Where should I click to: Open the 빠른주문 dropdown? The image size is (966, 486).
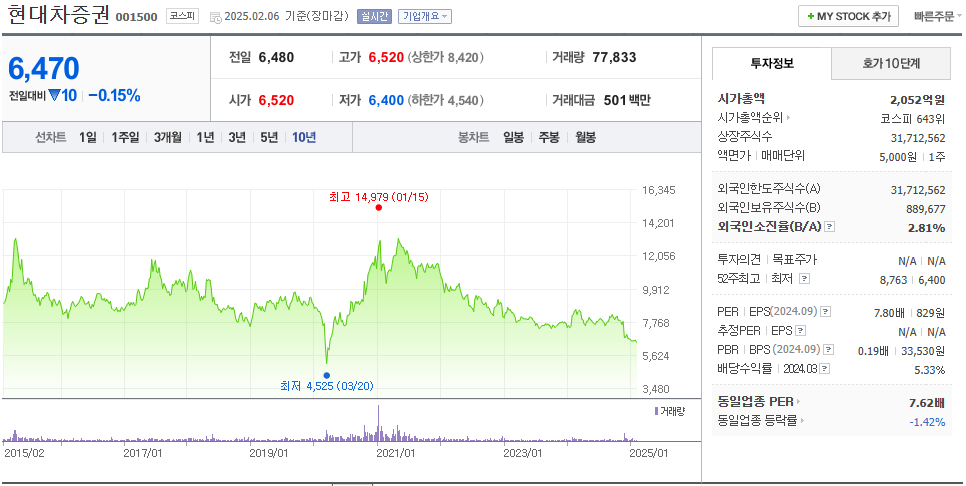tap(938, 17)
